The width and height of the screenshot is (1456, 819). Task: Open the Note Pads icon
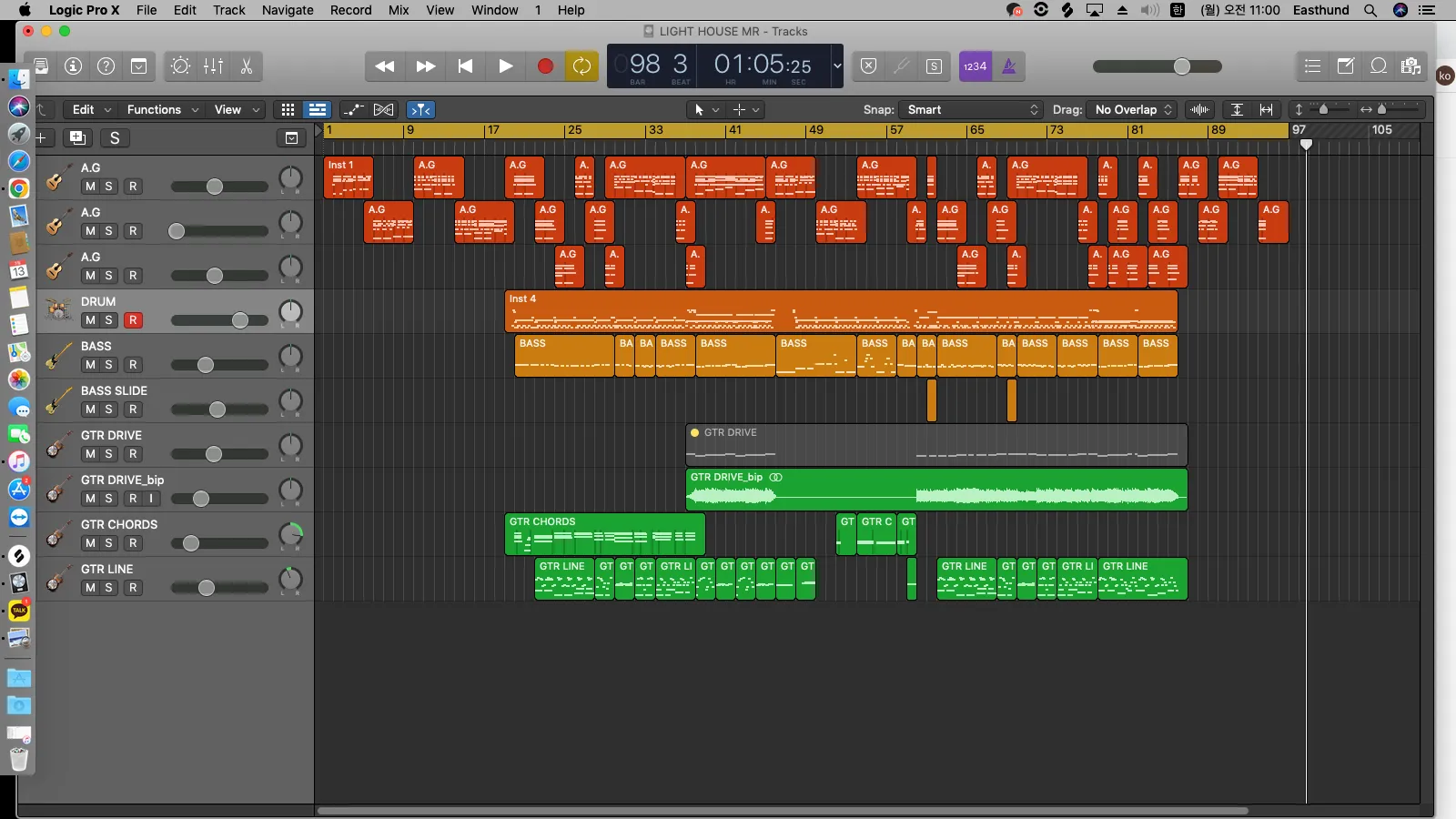[1345, 66]
